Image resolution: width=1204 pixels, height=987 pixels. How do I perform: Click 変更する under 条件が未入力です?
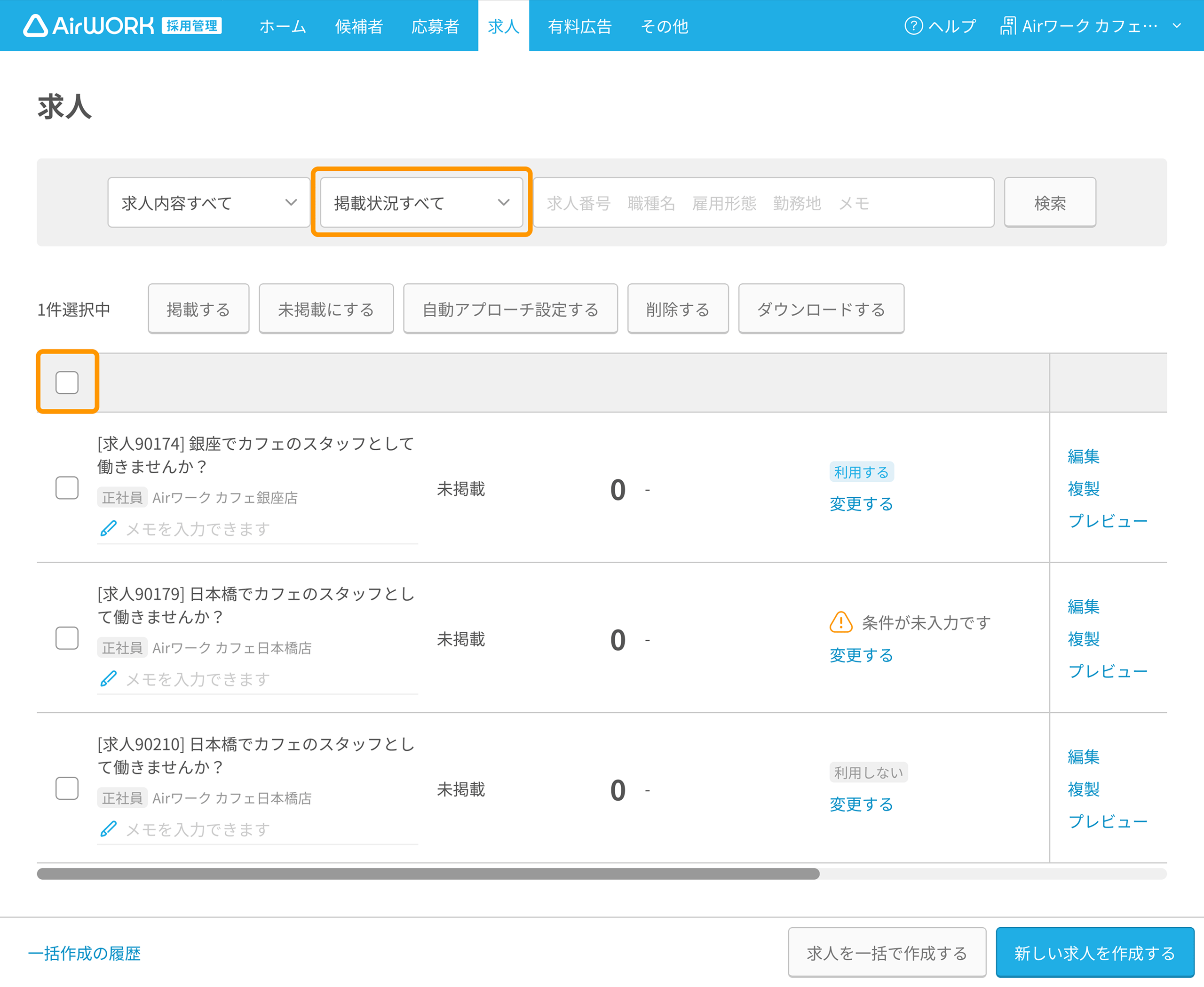coord(861,655)
